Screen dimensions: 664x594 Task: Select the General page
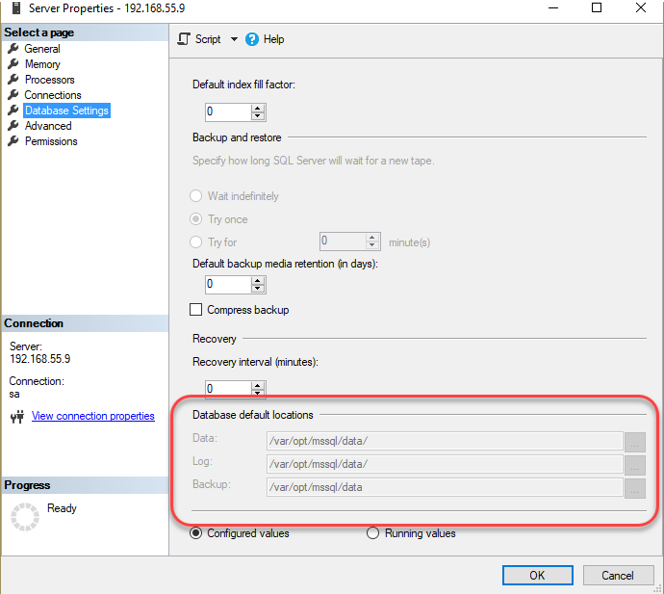tap(42, 48)
